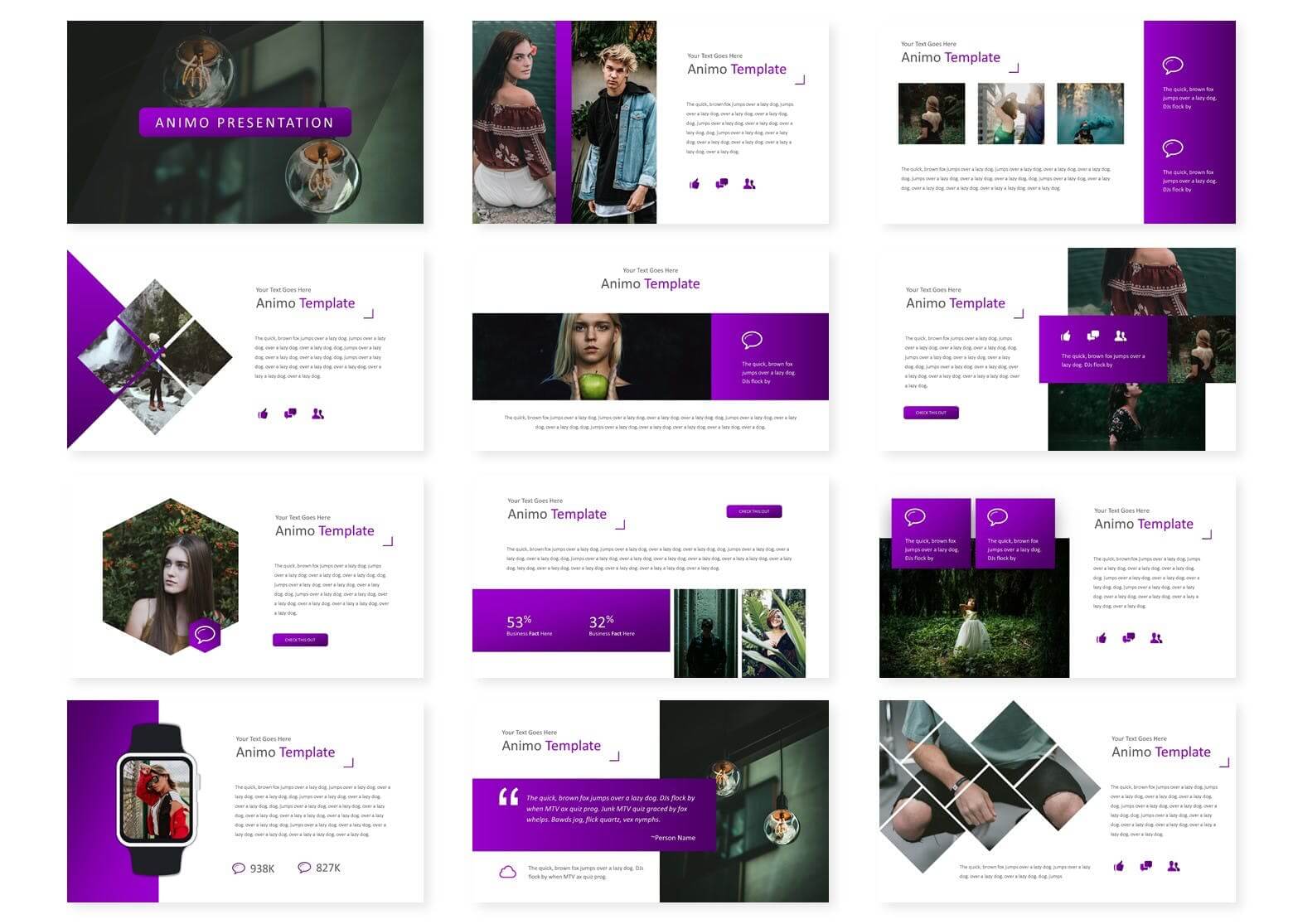Select the man in denim jacket photo

tap(614, 123)
